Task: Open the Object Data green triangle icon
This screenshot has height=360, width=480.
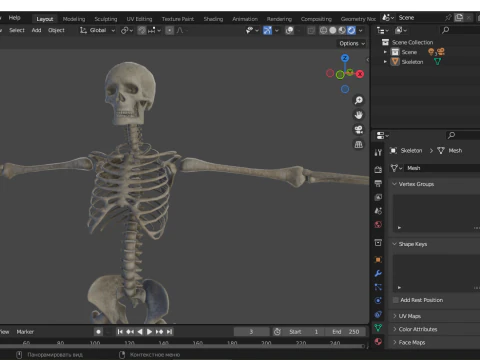Action: click(378, 328)
